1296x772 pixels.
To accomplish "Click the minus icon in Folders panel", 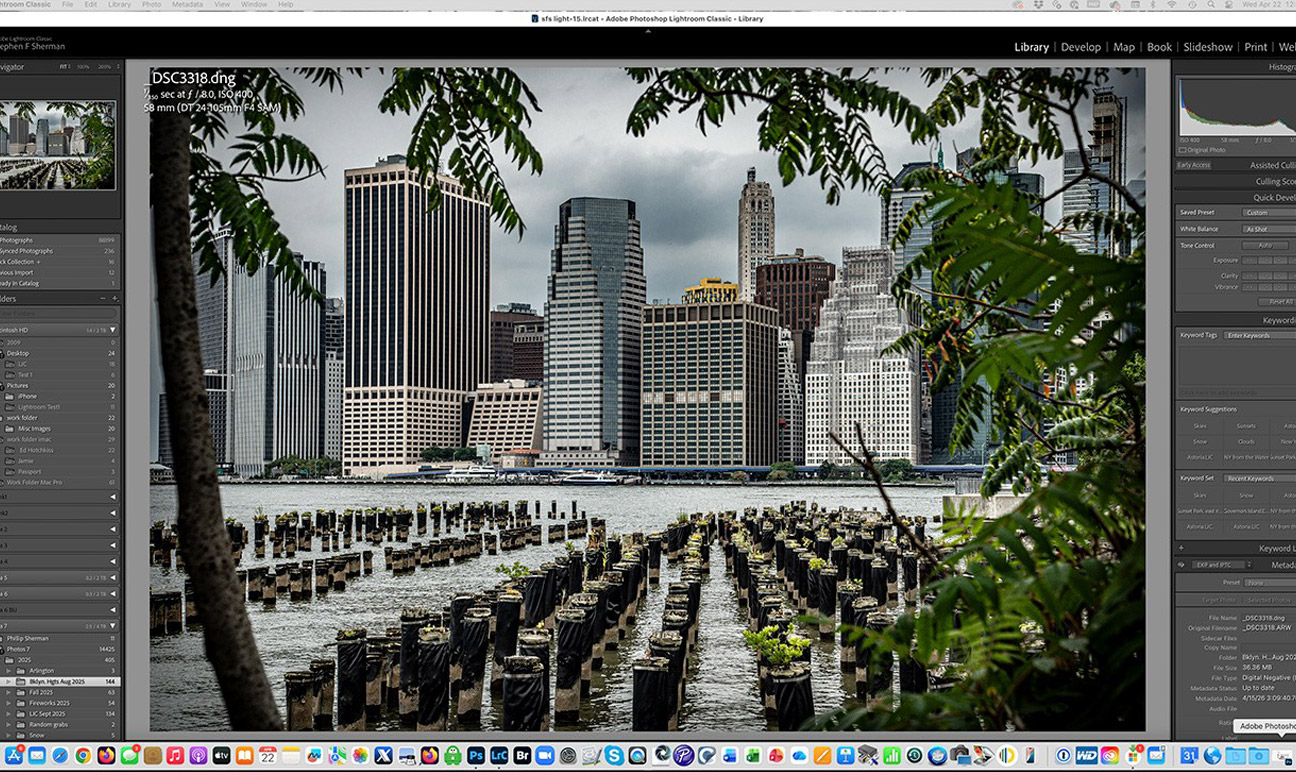I will click(x=102, y=298).
